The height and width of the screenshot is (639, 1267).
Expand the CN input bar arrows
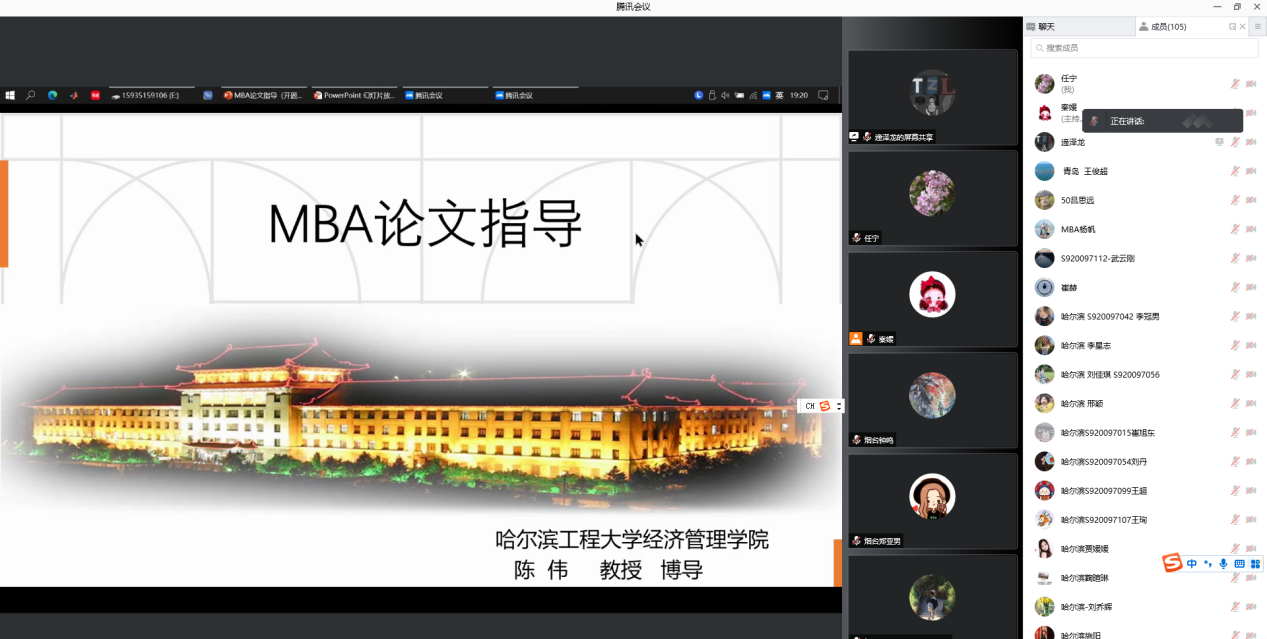839,406
